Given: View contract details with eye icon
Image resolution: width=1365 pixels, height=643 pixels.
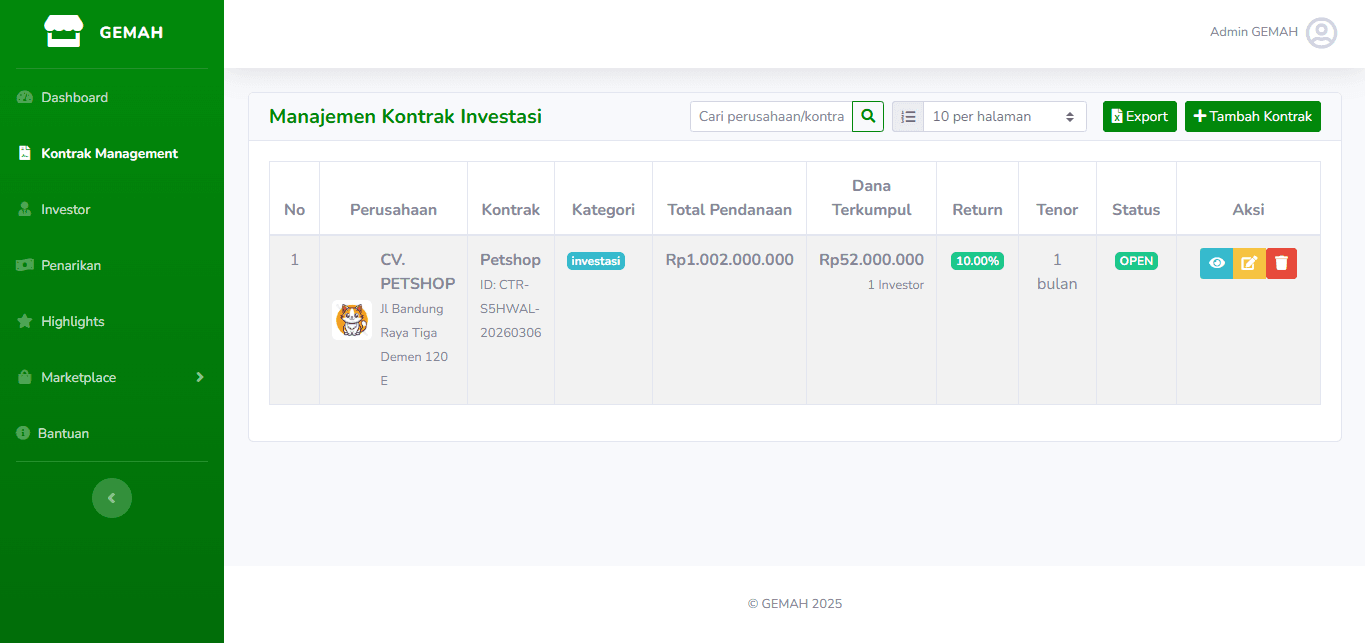Looking at the screenshot, I should click(x=1216, y=263).
